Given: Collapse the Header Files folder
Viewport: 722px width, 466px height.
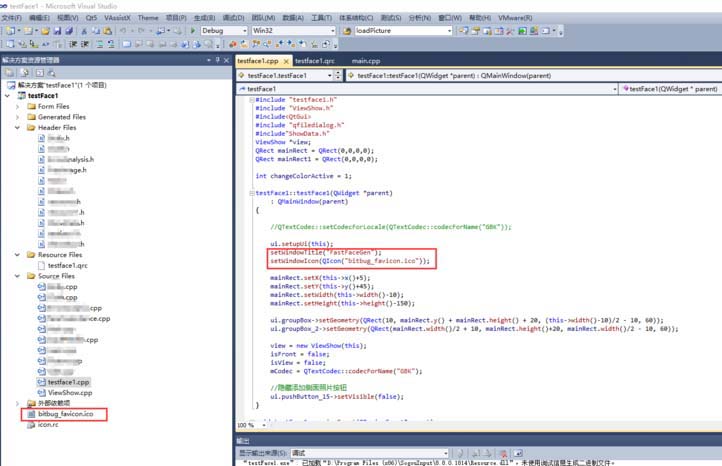Looking at the screenshot, I should [18, 128].
